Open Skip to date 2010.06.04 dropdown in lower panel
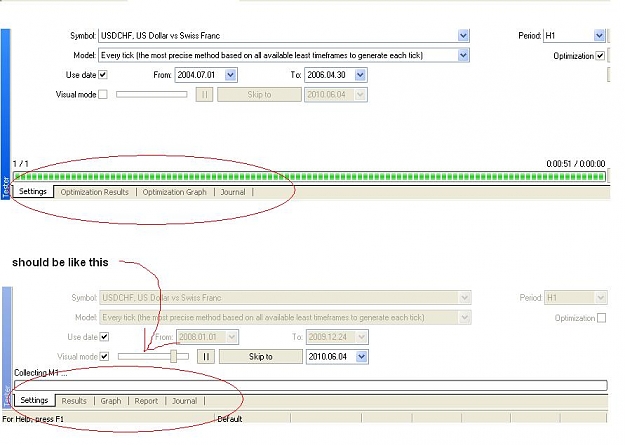 [362, 356]
